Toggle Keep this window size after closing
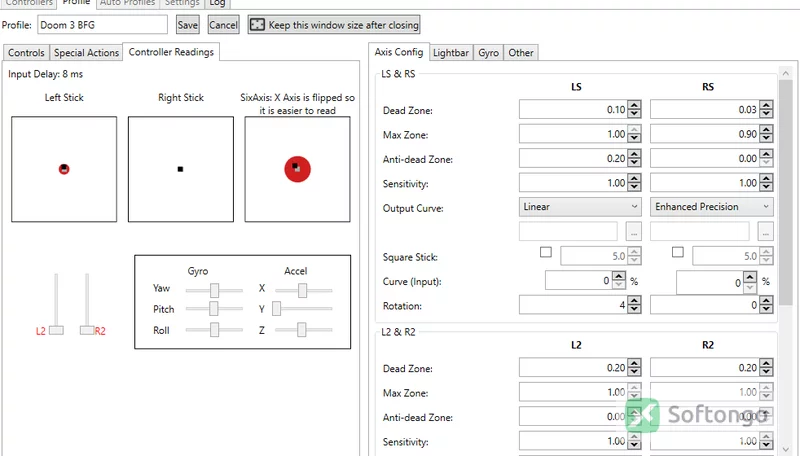 pos(334,25)
